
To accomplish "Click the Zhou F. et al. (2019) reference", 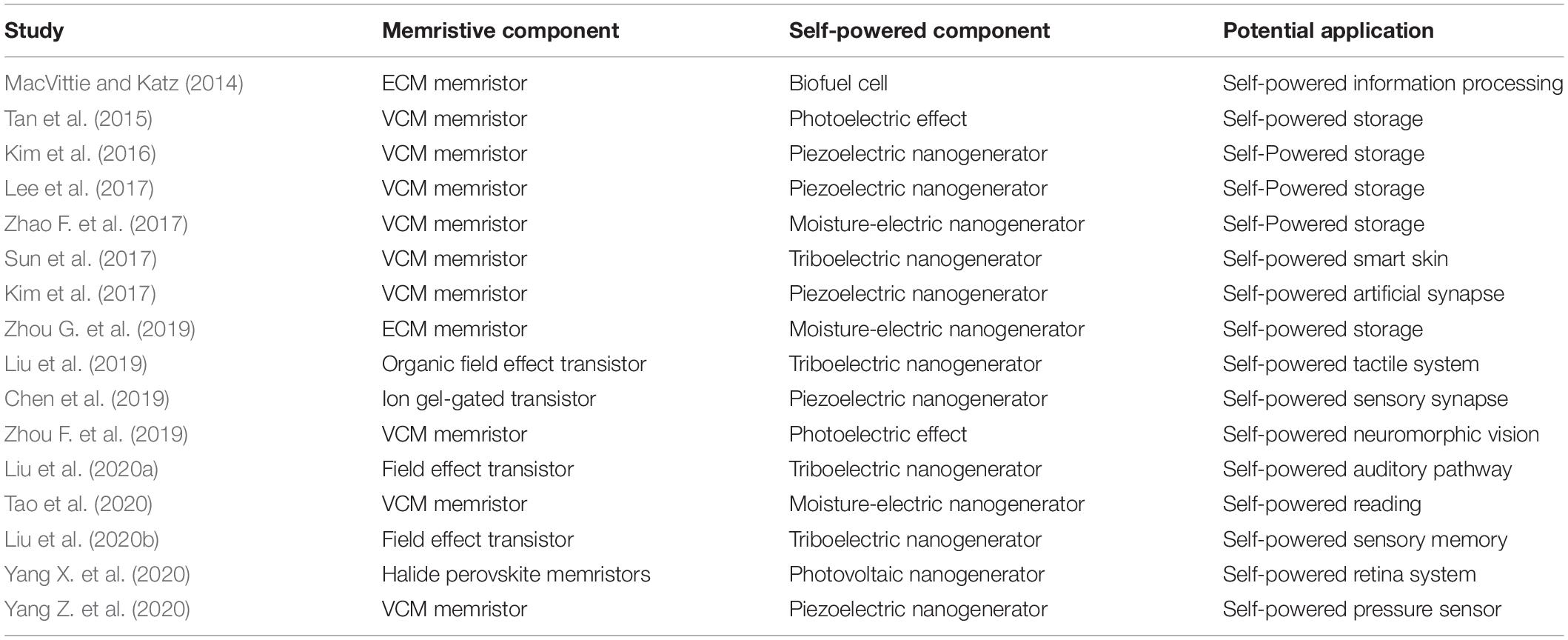I will 96,434.
